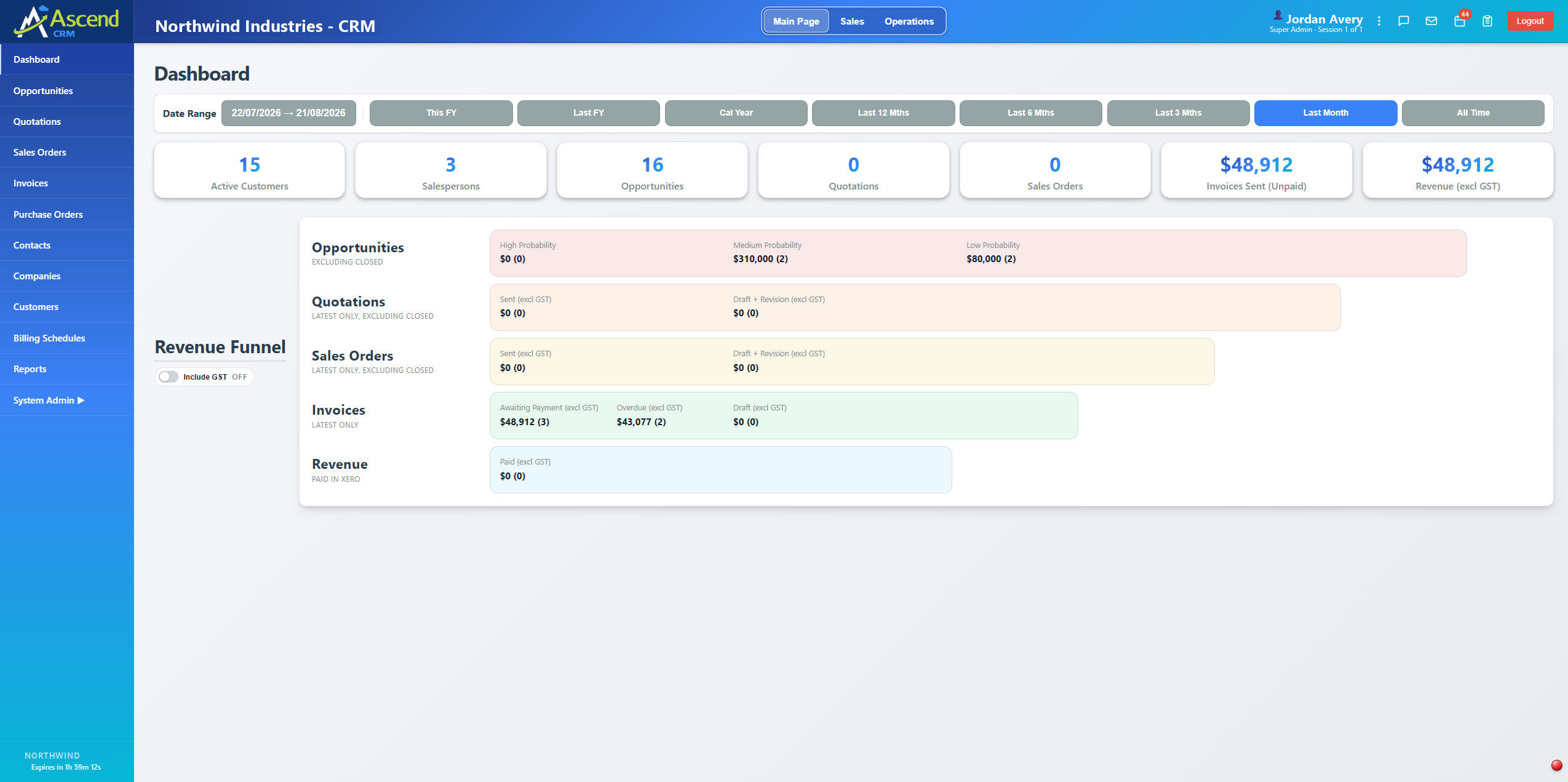Open the clipboard tasks icon
The height and width of the screenshot is (782, 1568).
click(1487, 21)
